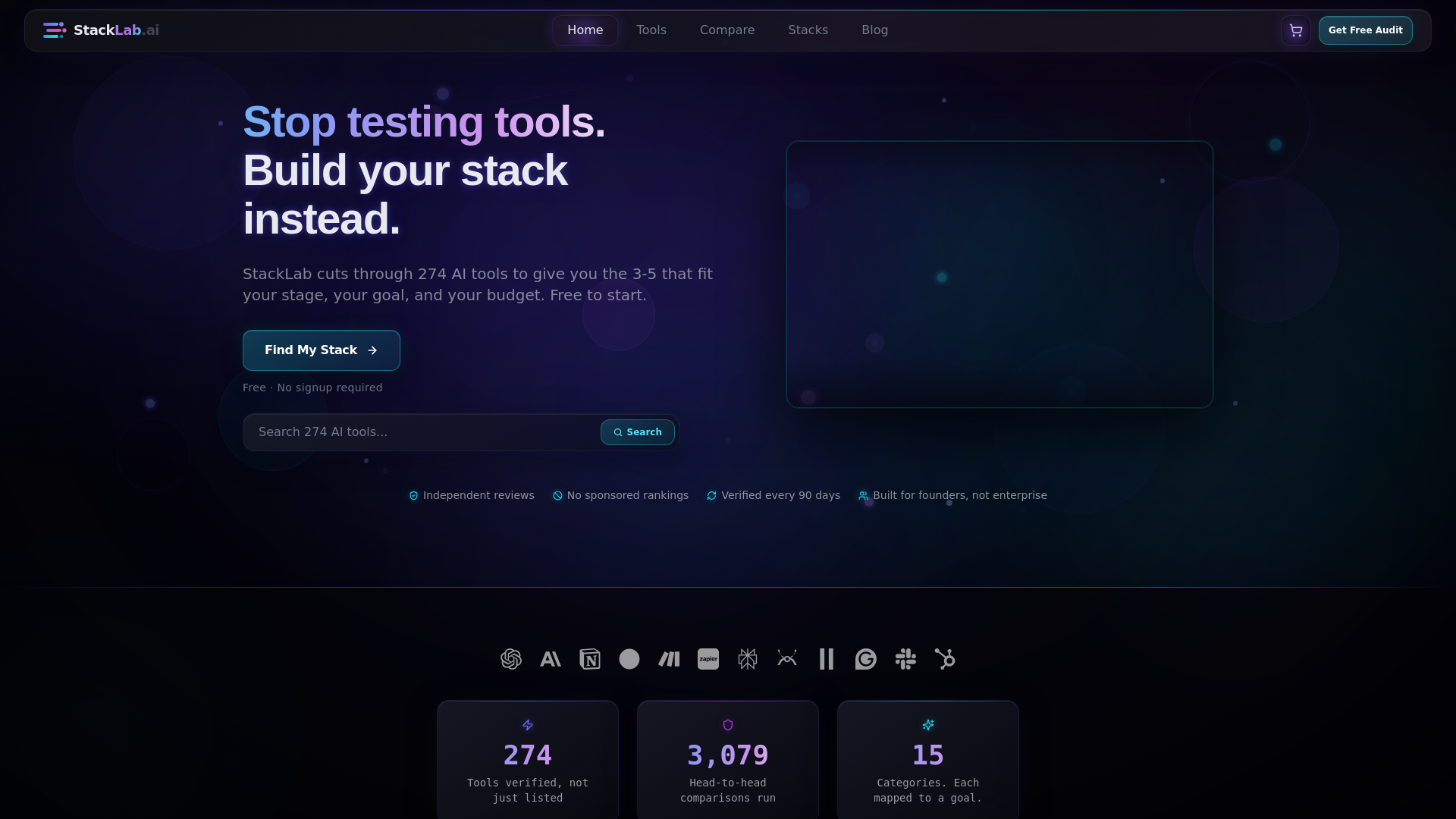Open the Tools nav item

click(x=651, y=30)
